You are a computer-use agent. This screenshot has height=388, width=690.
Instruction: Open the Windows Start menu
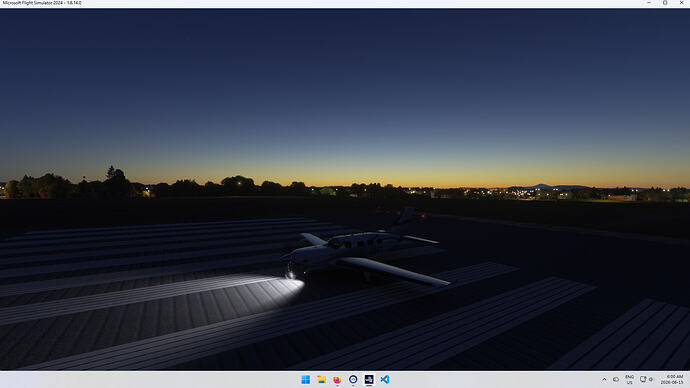click(x=305, y=380)
